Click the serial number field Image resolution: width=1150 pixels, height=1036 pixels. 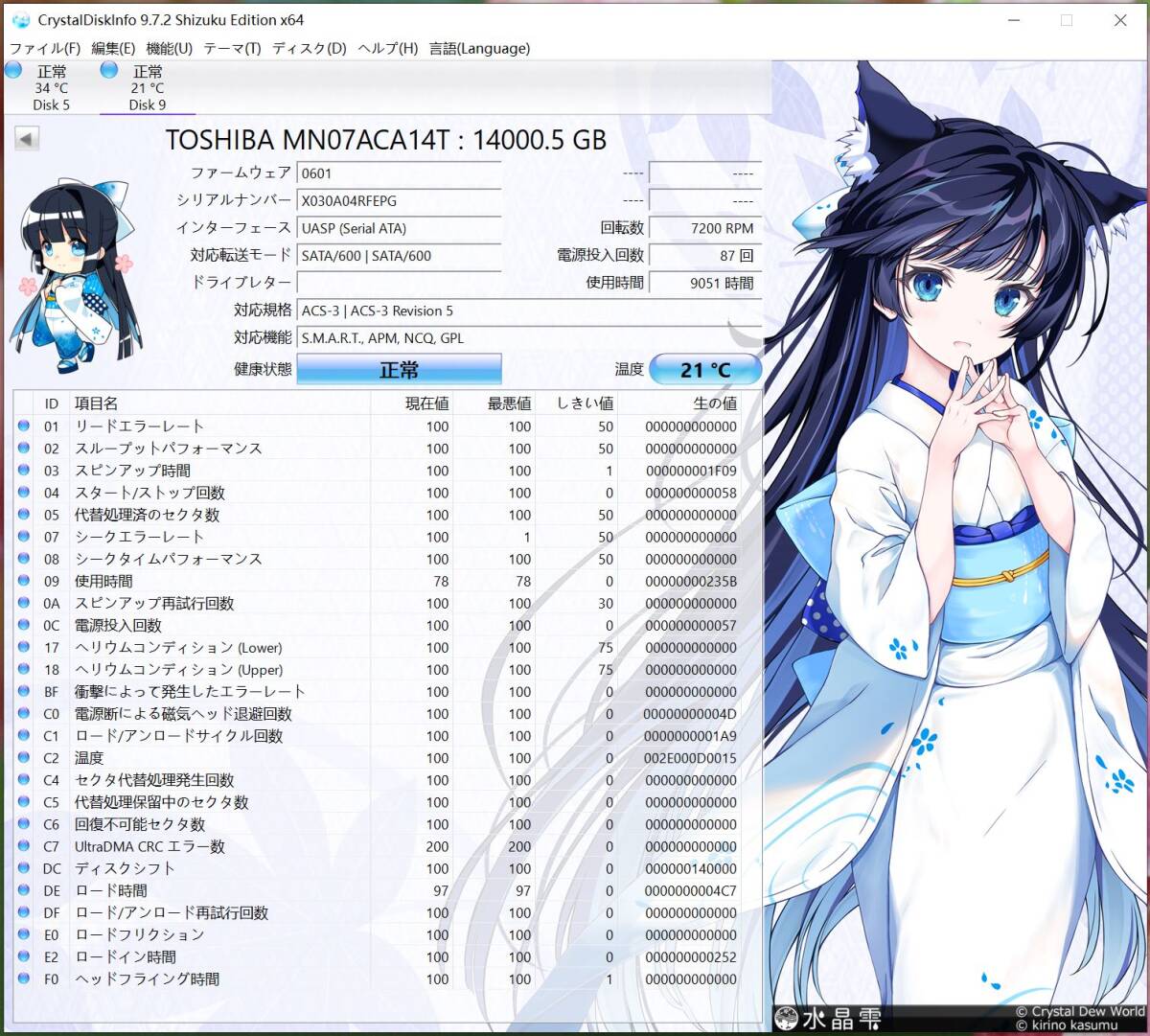(x=399, y=201)
